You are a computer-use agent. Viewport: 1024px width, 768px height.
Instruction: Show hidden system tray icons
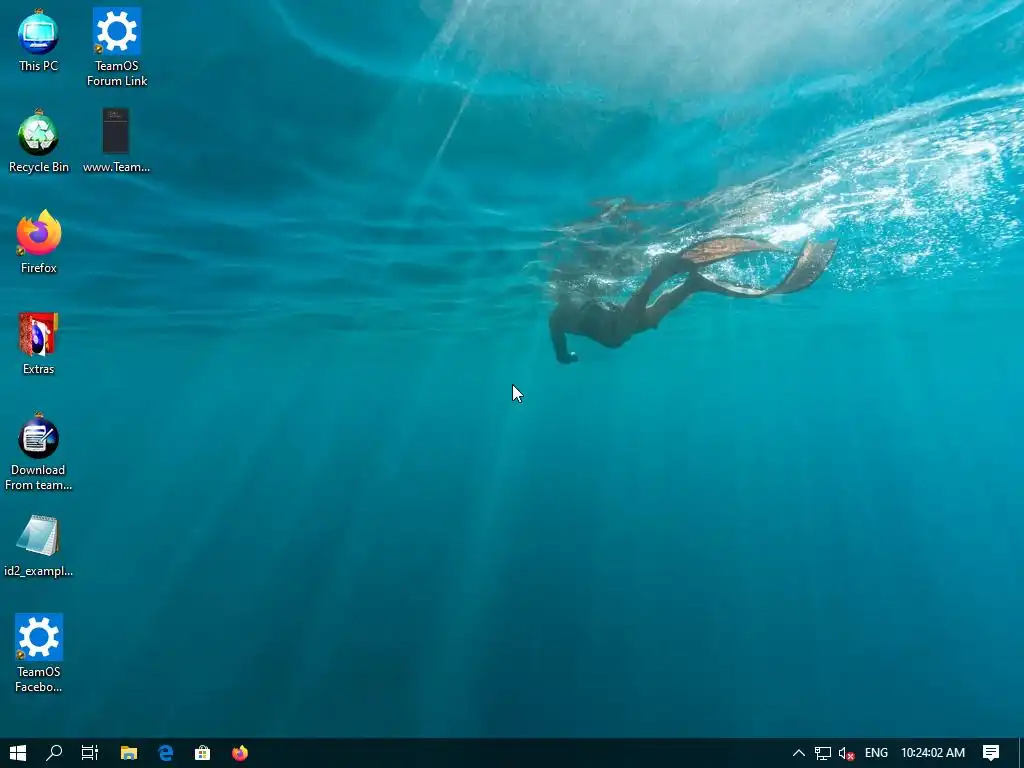[799, 753]
